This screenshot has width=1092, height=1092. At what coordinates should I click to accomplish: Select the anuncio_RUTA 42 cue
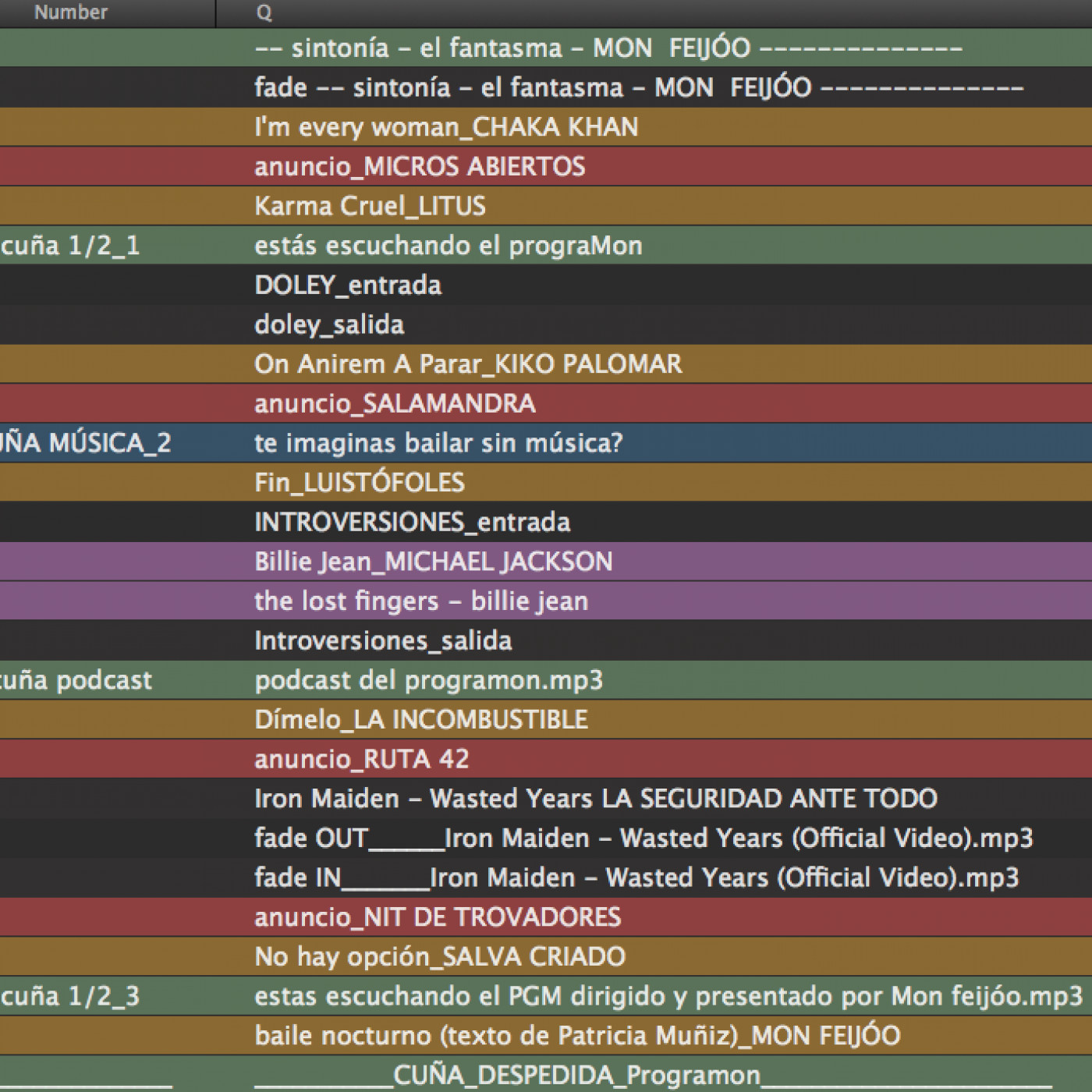pos(362,759)
